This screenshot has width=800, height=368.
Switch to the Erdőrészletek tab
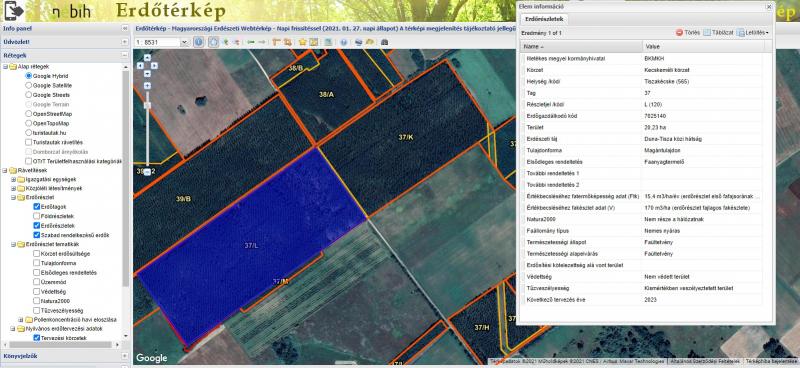(x=543, y=19)
